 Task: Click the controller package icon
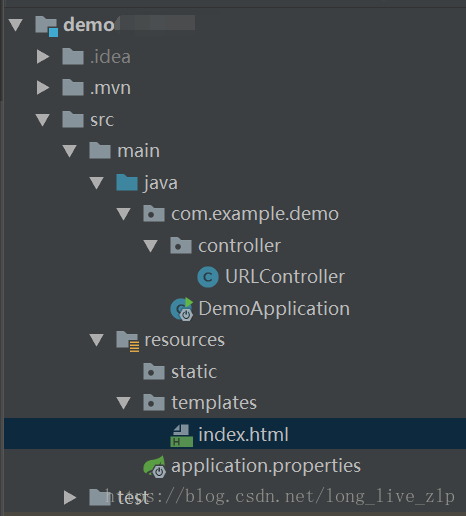[x=181, y=246]
